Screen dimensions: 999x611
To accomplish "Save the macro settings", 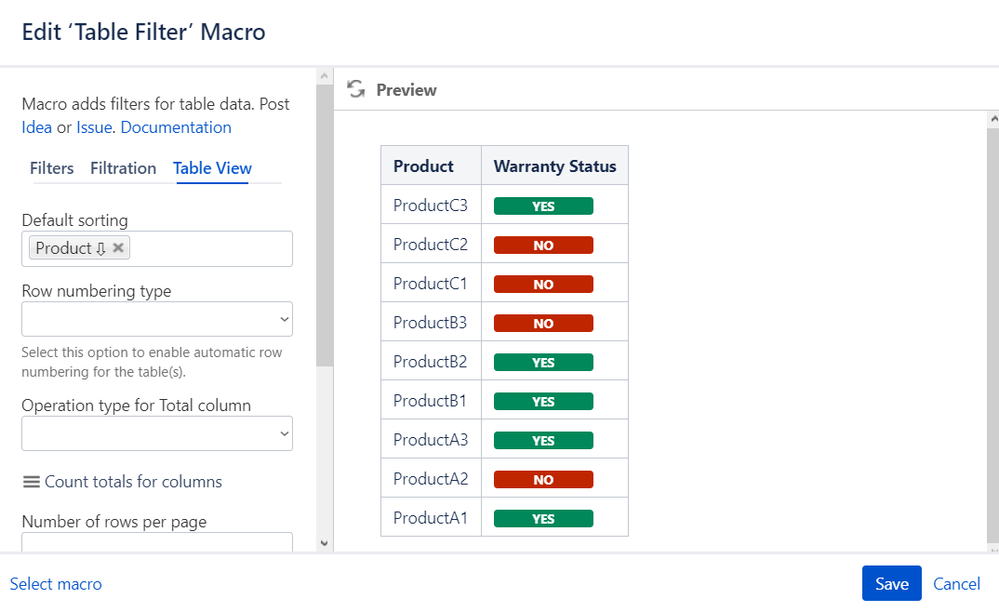I will pos(891,584).
